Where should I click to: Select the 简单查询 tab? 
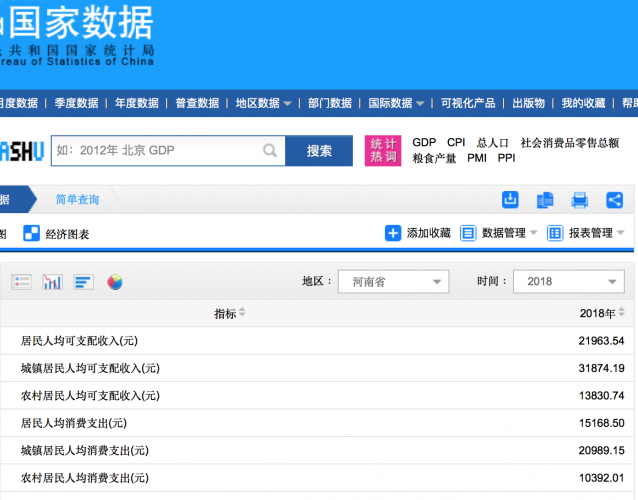(x=77, y=200)
